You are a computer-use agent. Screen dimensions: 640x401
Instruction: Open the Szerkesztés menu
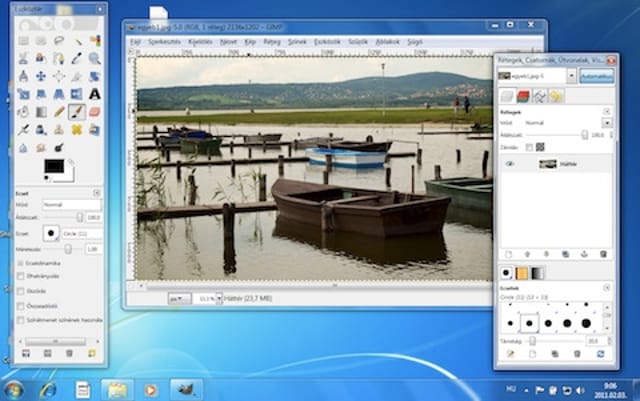(164, 42)
